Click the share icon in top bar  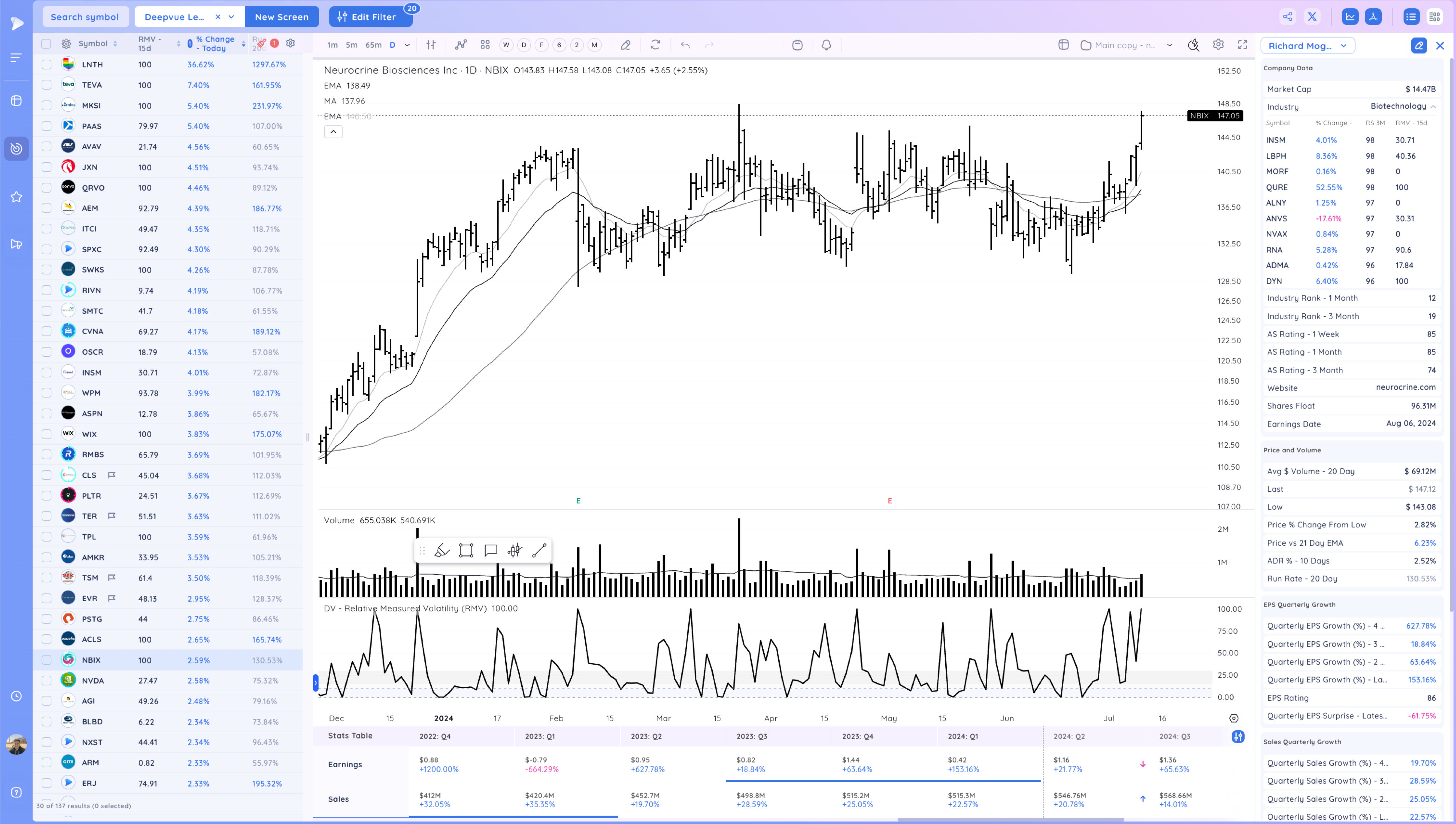tap(1287, 17)
